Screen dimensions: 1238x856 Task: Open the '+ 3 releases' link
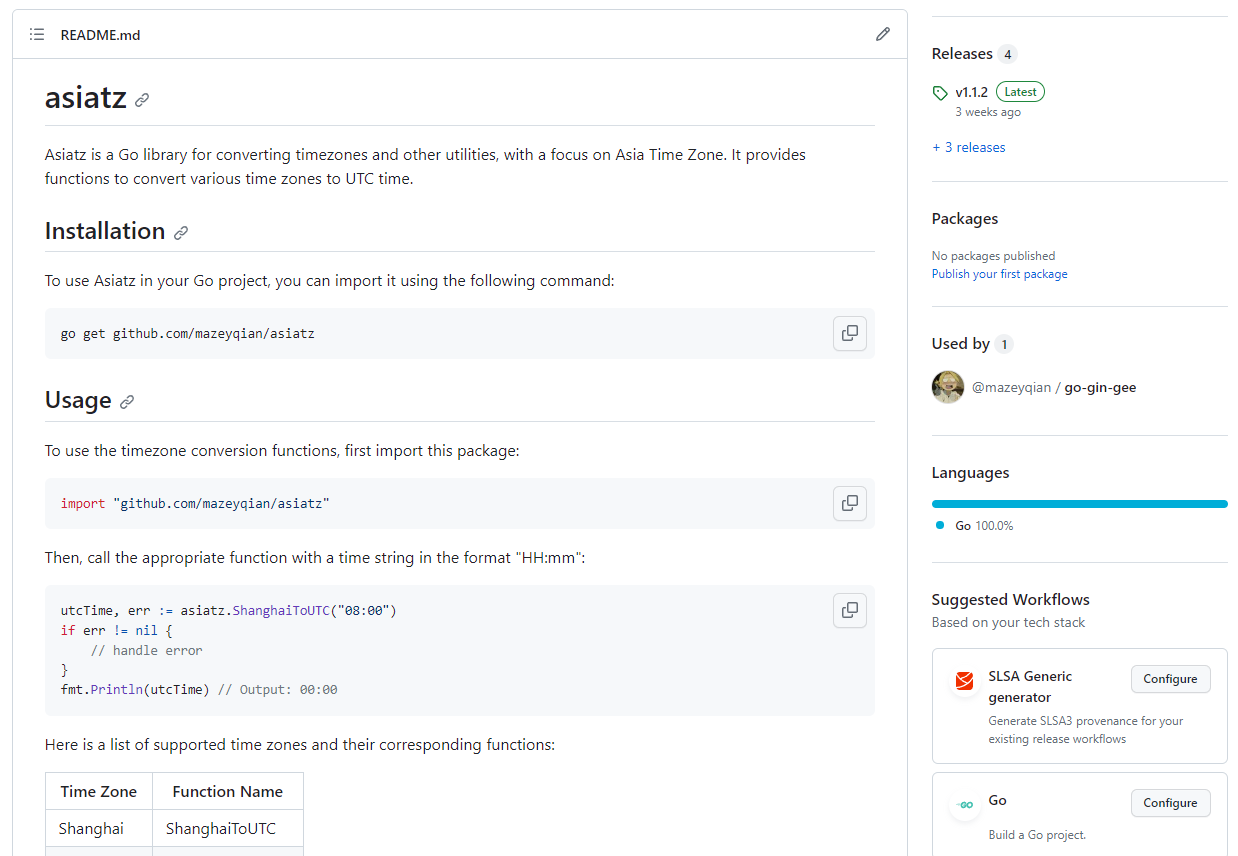point(968,147)
